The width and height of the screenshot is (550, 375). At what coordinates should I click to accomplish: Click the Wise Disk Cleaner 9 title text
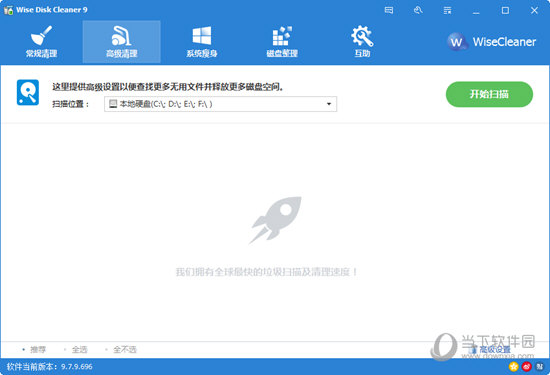(52, 10)
